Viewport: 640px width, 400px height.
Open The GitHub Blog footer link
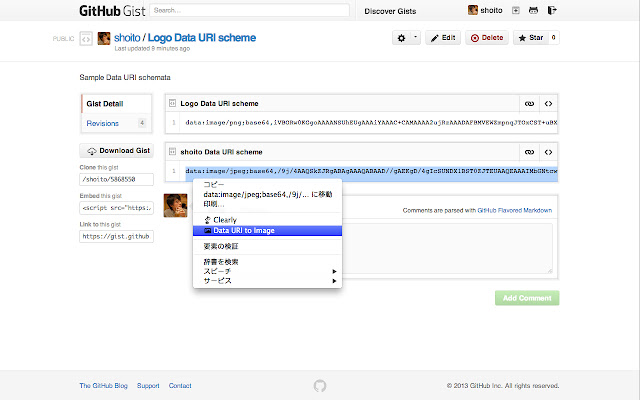(104, 386)
